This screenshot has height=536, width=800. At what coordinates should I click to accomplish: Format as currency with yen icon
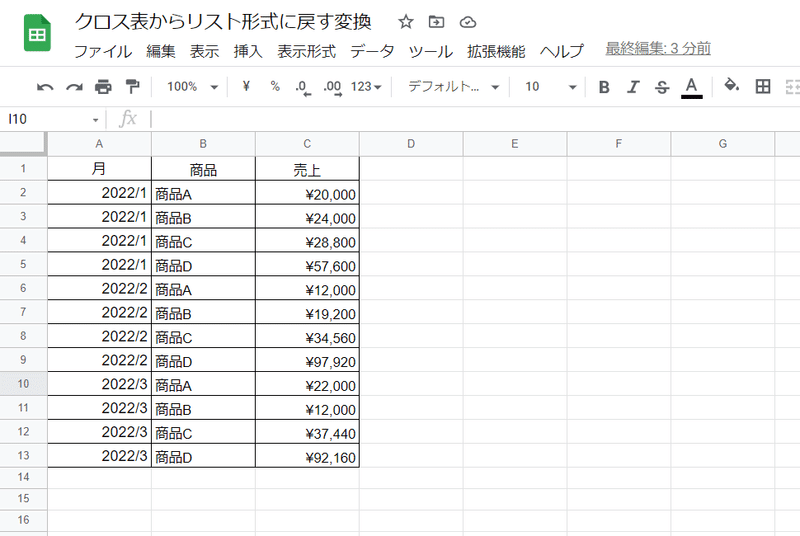pos(246,87)
